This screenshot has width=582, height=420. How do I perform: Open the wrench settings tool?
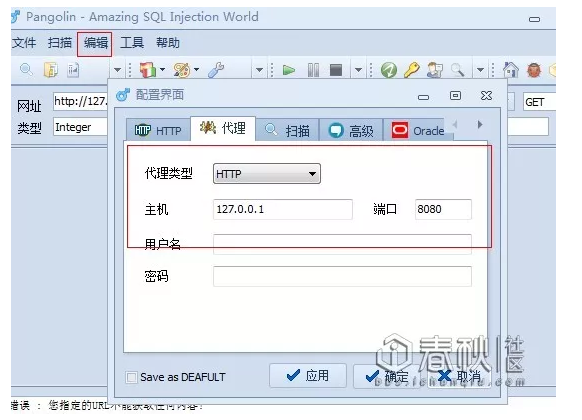pos(216,70)
